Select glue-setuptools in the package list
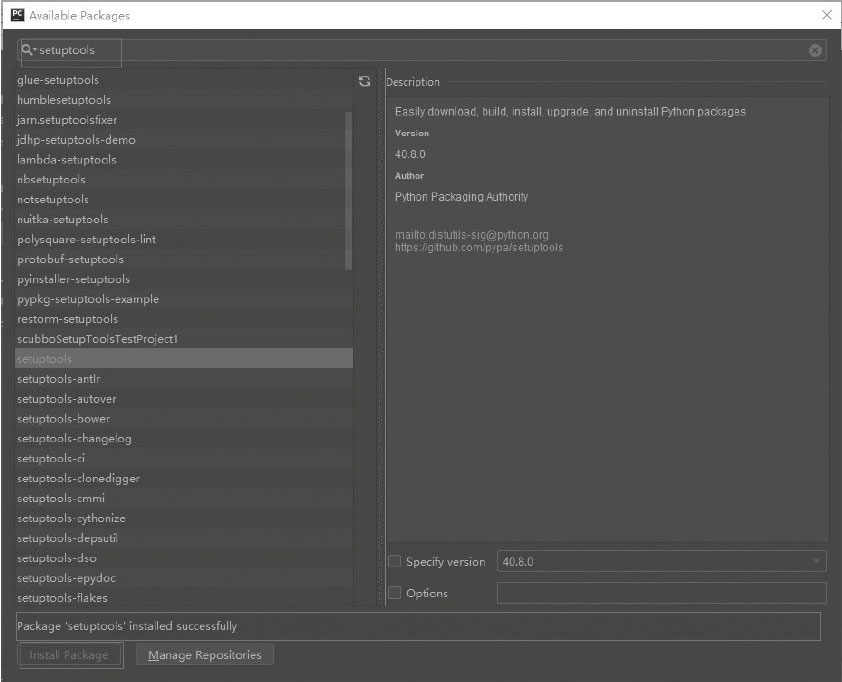 point(58,80)
